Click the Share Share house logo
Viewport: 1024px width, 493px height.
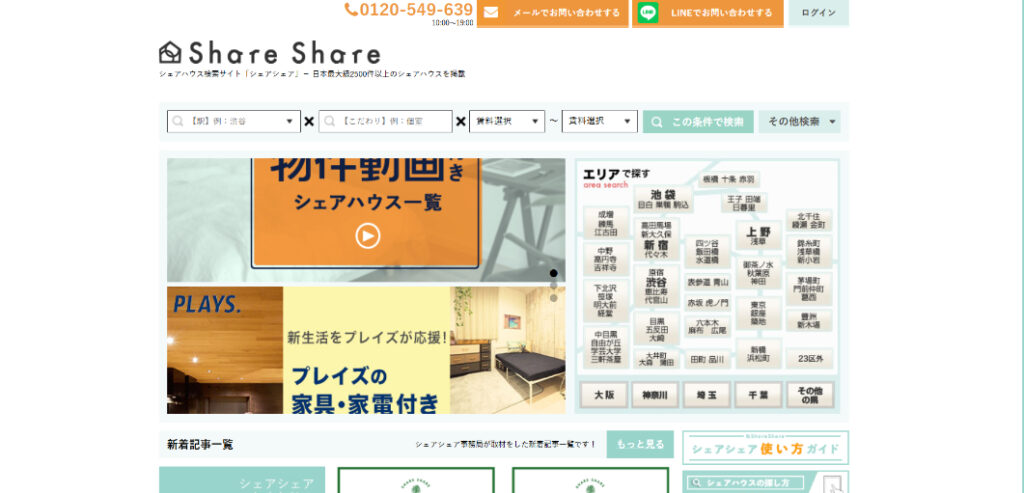coord(170,52)
